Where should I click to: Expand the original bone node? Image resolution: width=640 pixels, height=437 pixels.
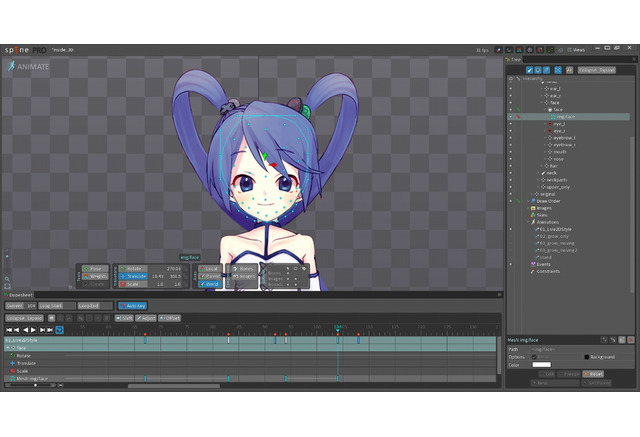click(x=531, y=194)
